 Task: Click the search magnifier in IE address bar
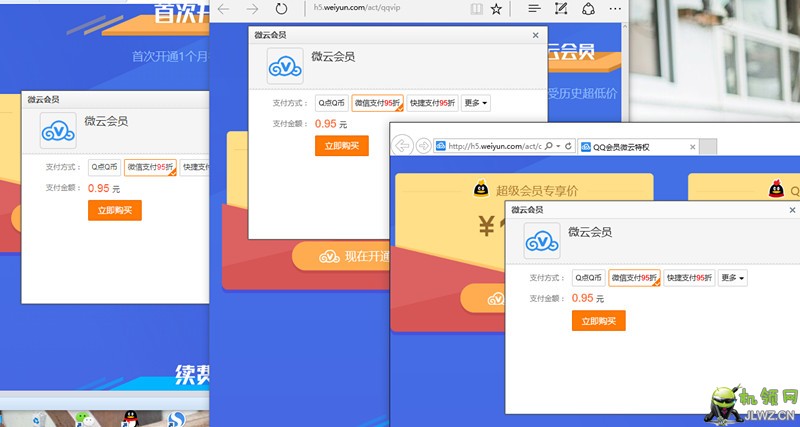pos(548,146)
